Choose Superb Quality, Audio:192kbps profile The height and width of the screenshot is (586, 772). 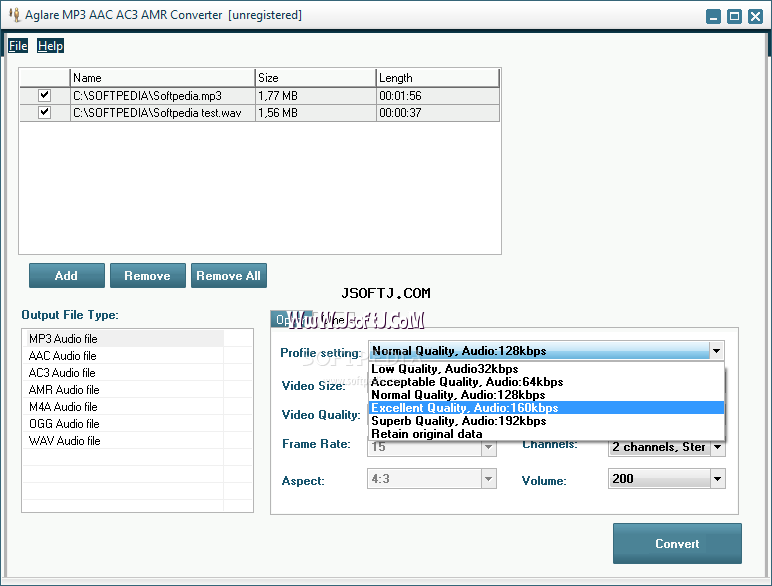[x=547, y=421]
